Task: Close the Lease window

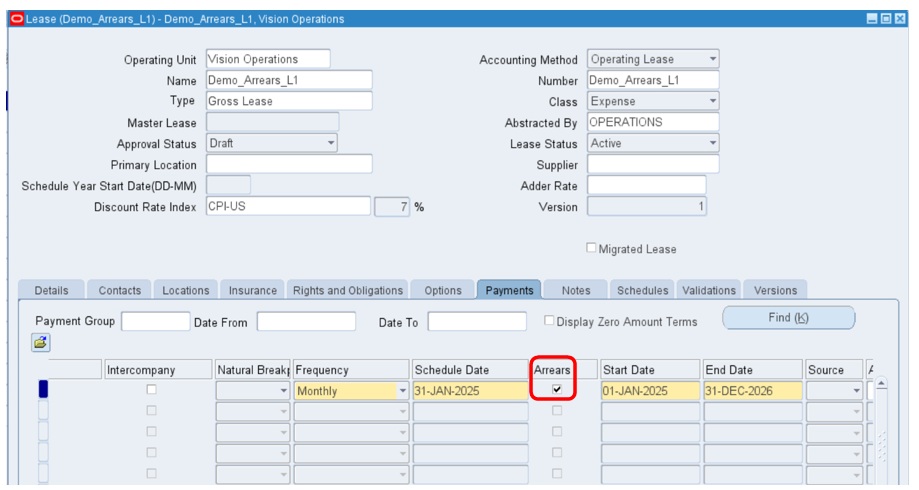Action: [899, 19]
